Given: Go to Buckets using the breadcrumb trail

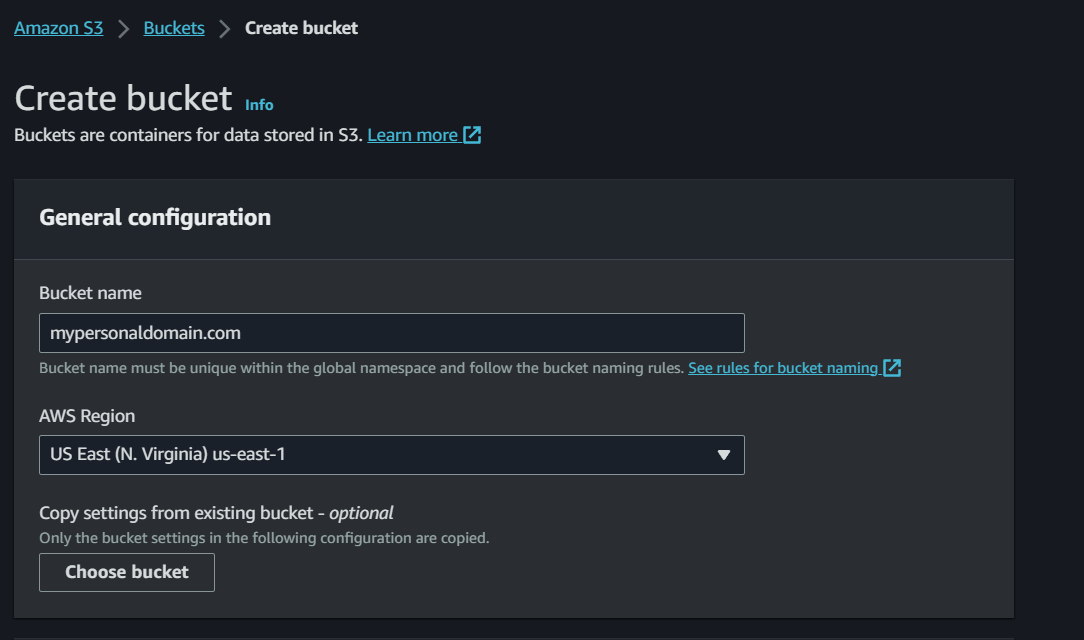Looking at the screenshot, I should [x=173, y=28].
